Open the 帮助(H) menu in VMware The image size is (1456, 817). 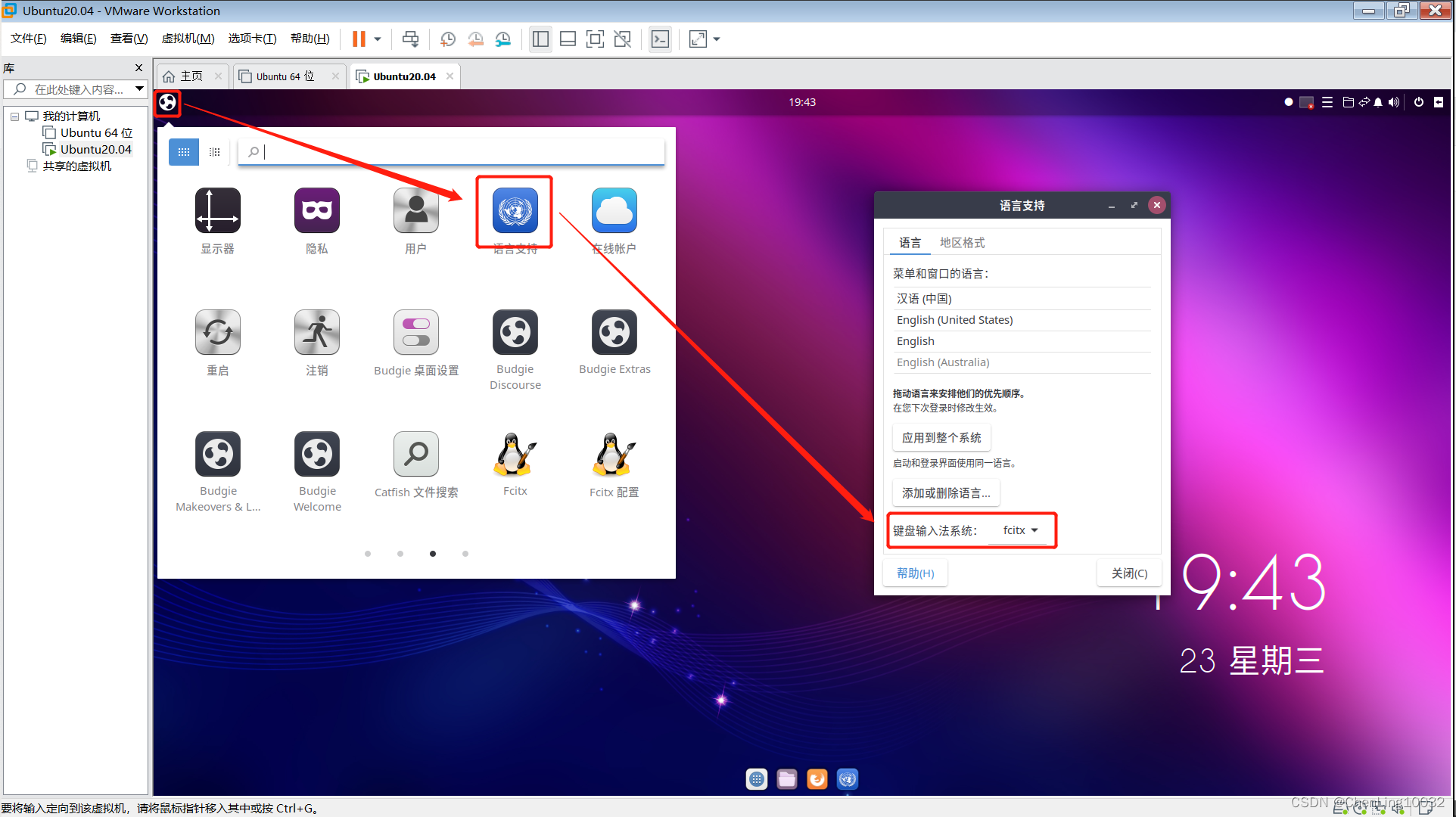(310, 39)
